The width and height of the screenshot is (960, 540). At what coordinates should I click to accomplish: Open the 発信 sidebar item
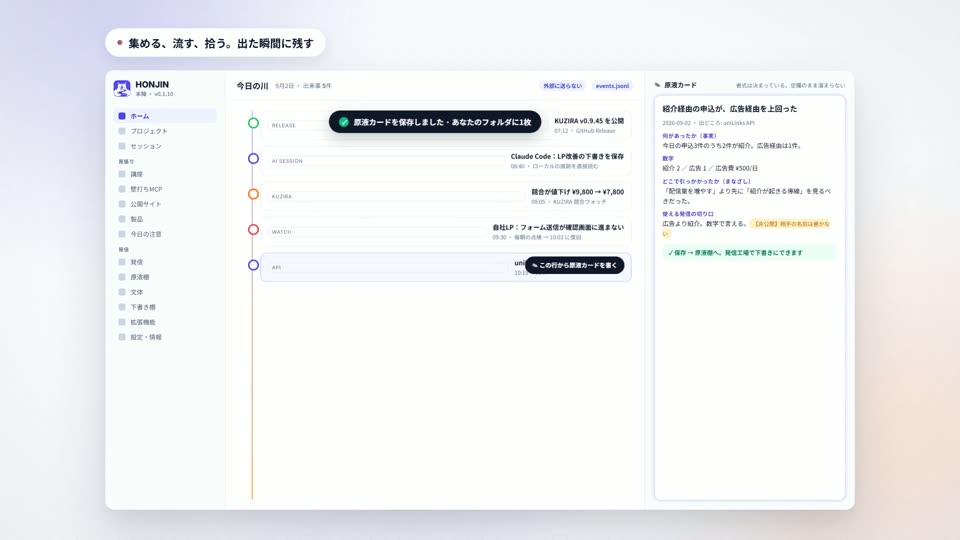tap(165, 262)
